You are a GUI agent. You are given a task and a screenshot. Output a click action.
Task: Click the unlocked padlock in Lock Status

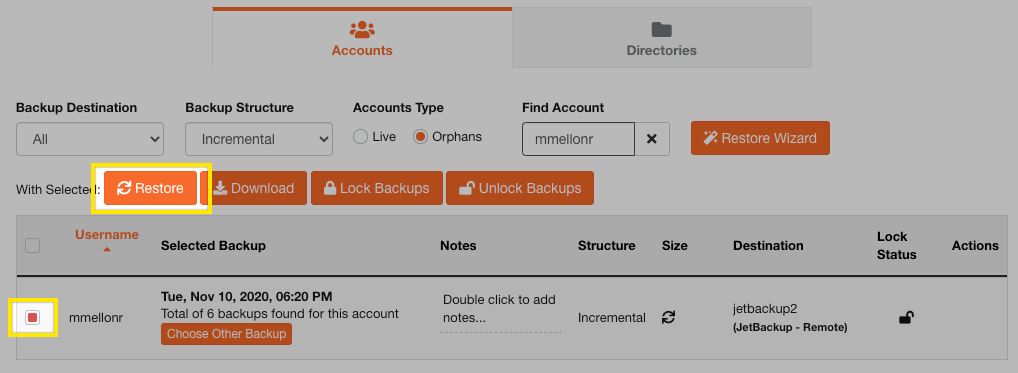[906, 317]
